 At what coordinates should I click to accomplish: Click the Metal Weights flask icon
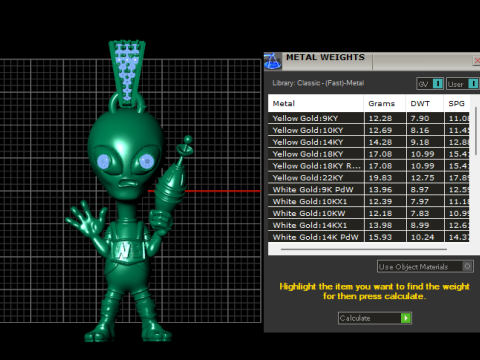[x=273, y=61]
